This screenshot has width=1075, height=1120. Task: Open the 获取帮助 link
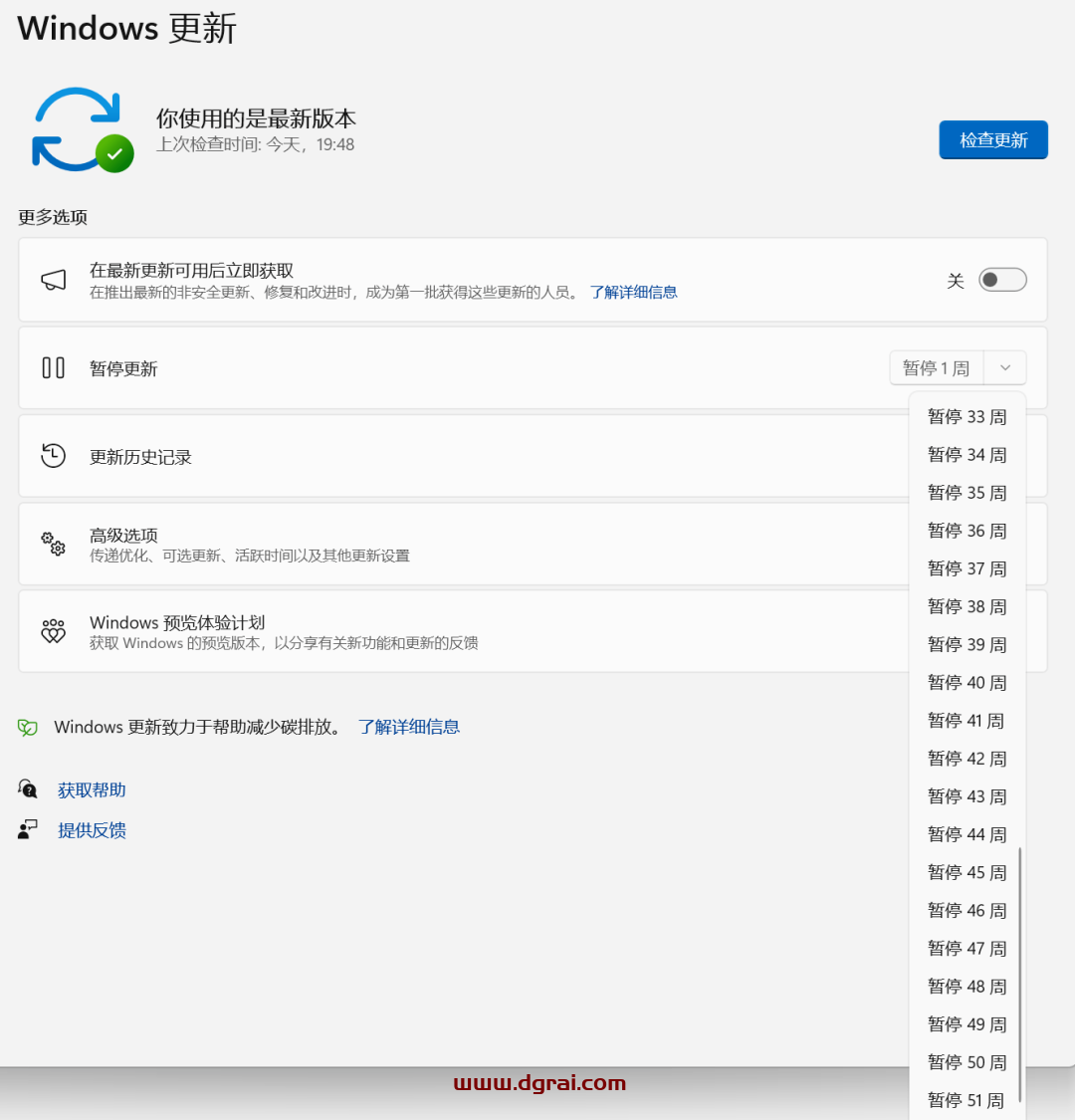point(92,790)
